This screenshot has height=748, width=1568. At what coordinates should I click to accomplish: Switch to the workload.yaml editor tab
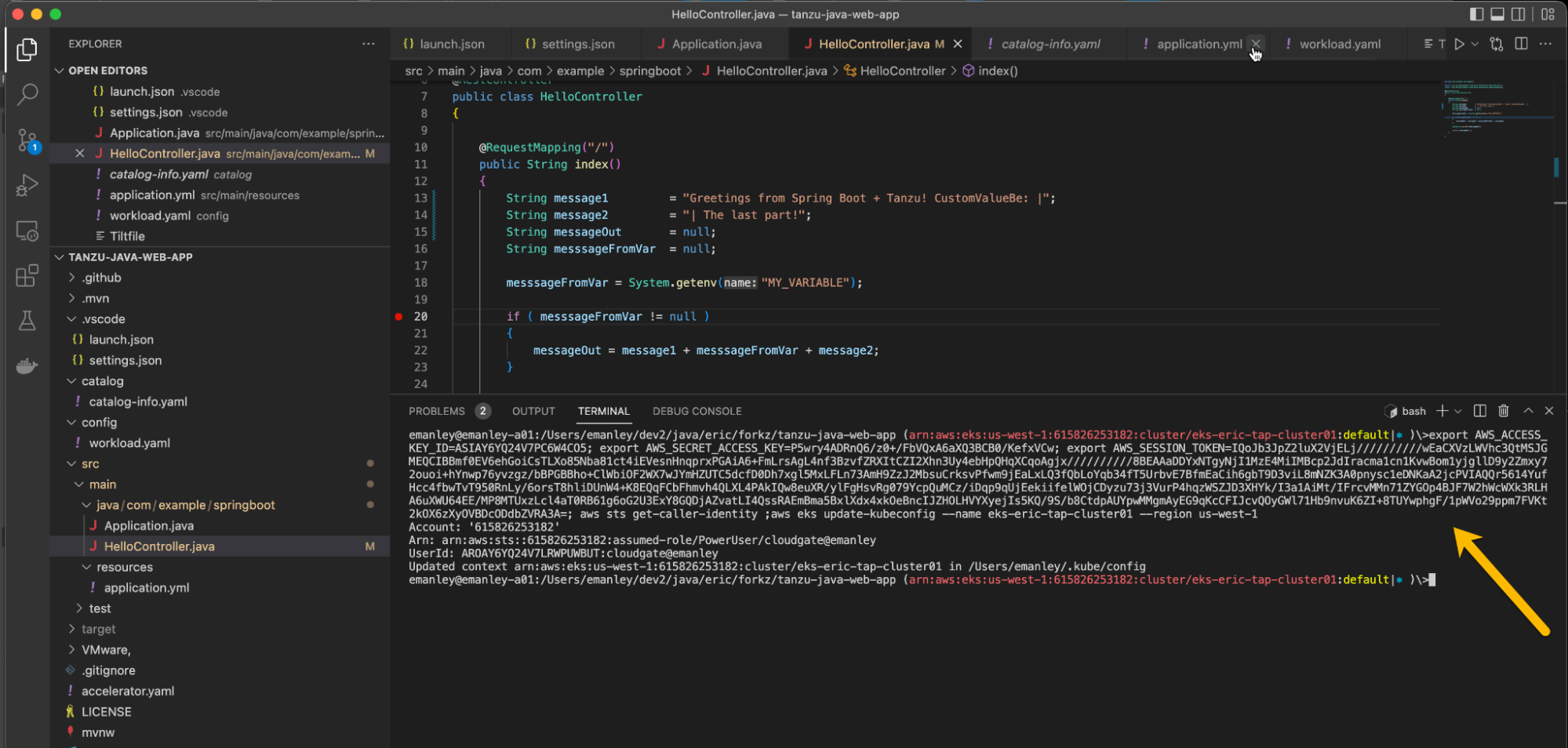click(x=1339, y=44)
